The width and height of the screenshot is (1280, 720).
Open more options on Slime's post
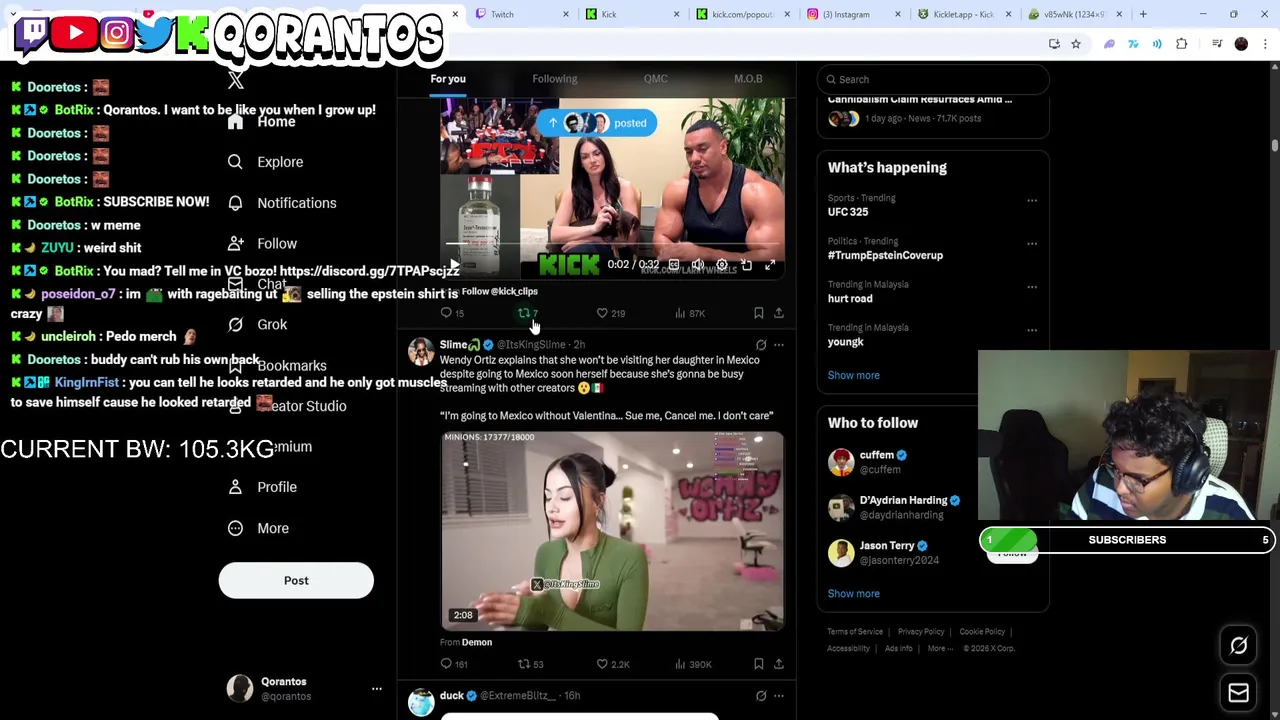(779, 345)
